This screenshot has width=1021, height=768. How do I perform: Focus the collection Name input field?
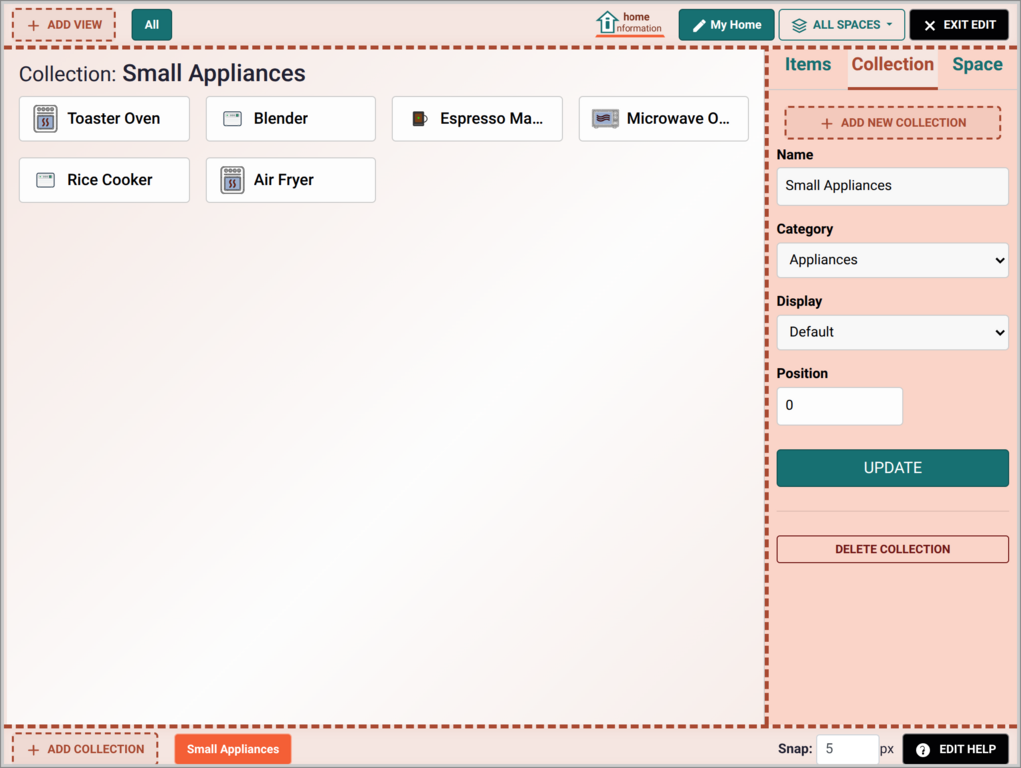click(x=892, y=186)
